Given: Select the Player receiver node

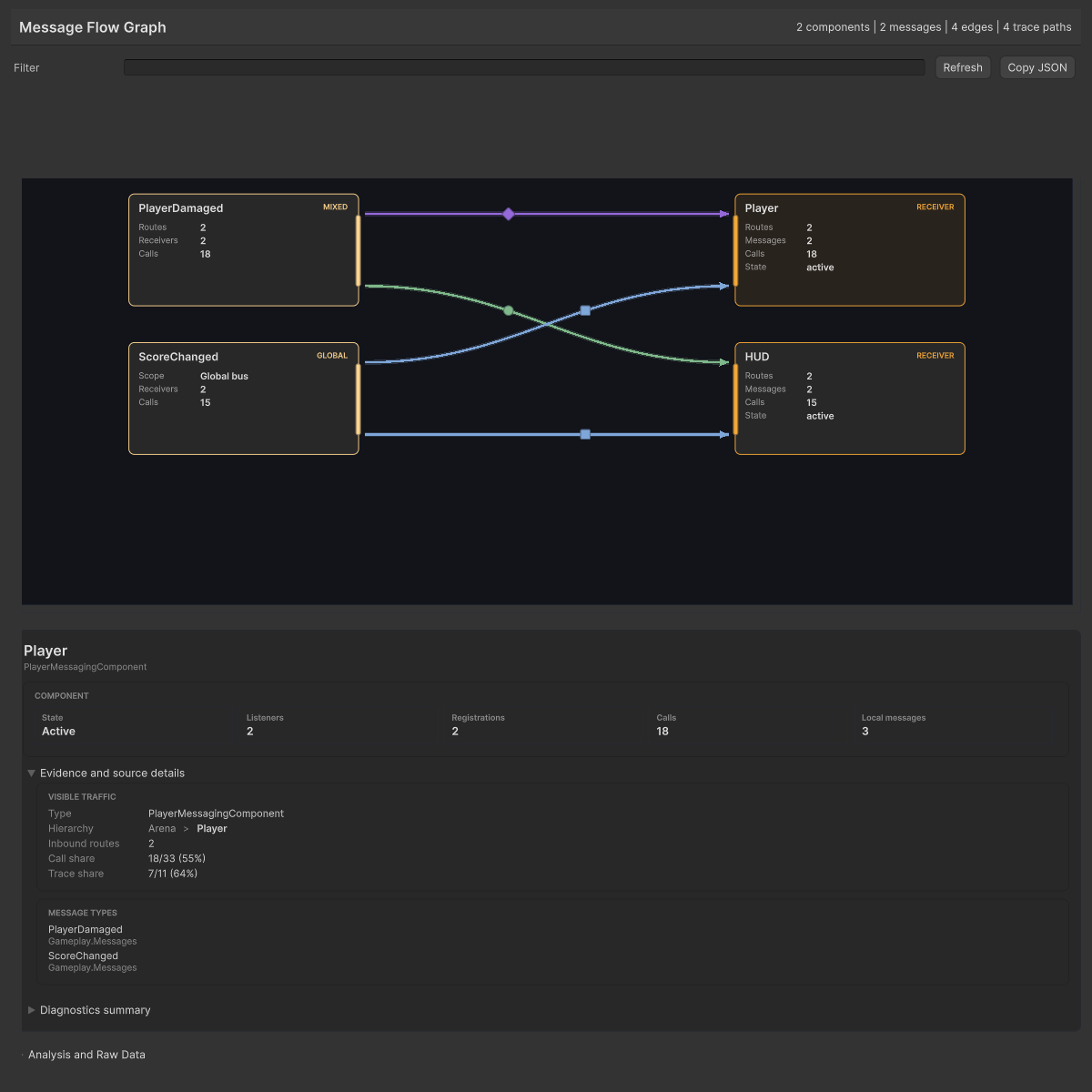Looking at the screenshot, I should point(850,250).
